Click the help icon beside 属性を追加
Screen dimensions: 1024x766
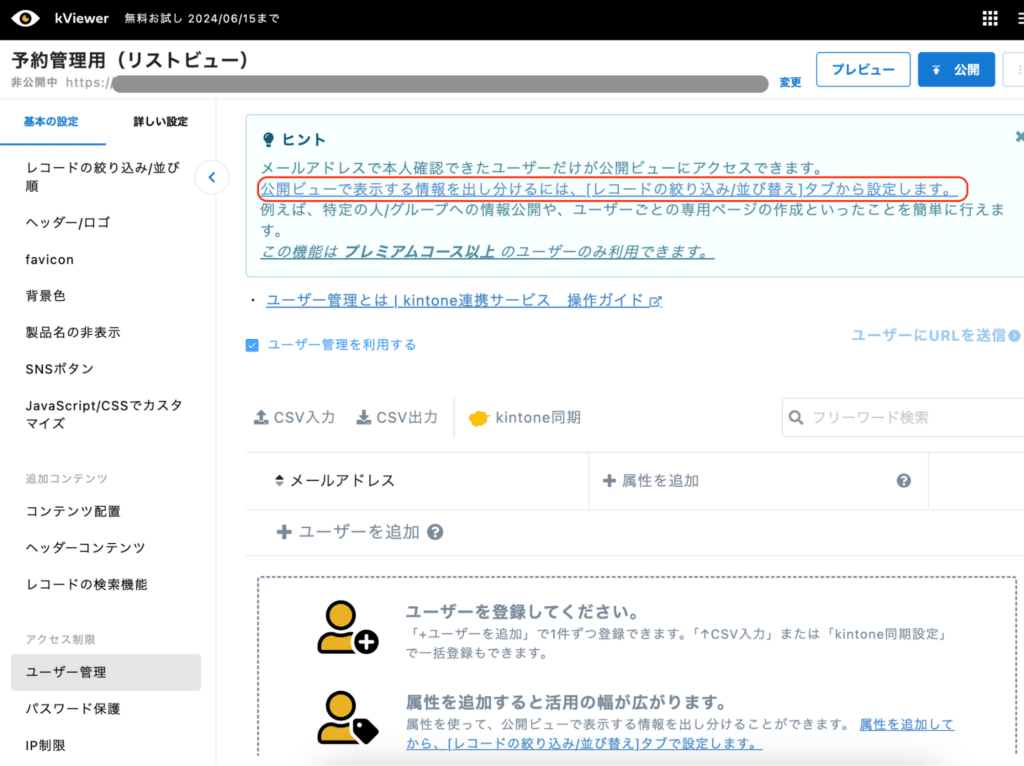click(903, 481)
